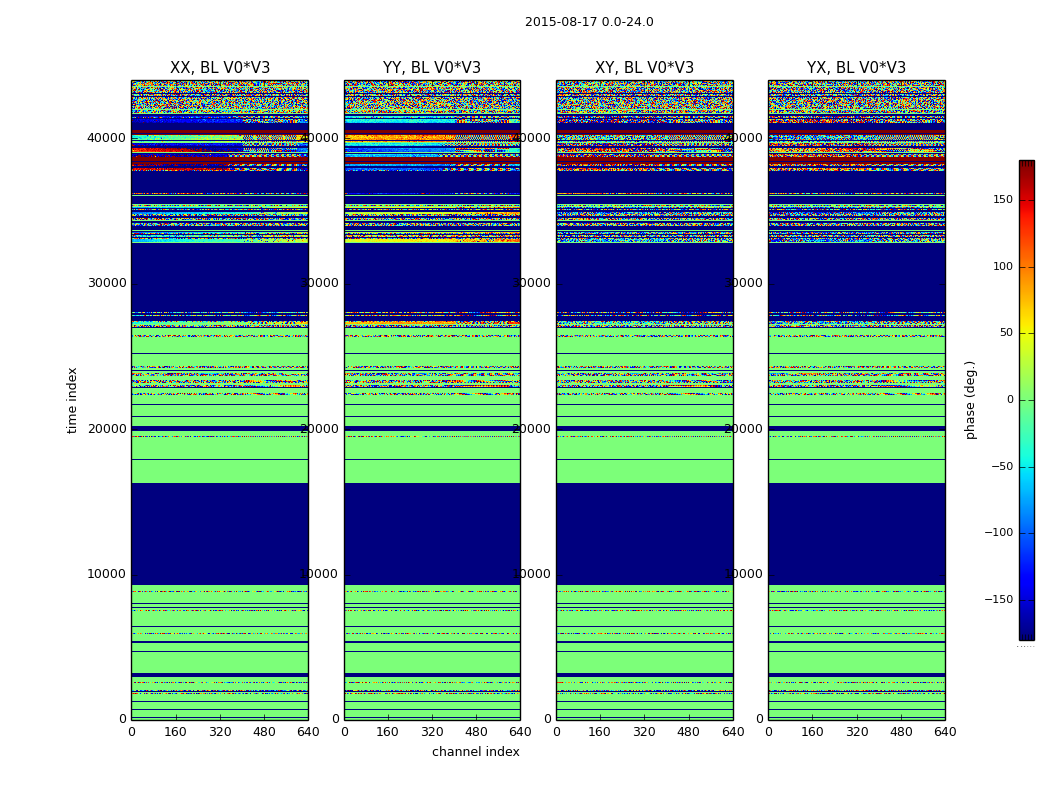
Task: Click the 'time index' y-axis label
Action: [x=72, y=400]
